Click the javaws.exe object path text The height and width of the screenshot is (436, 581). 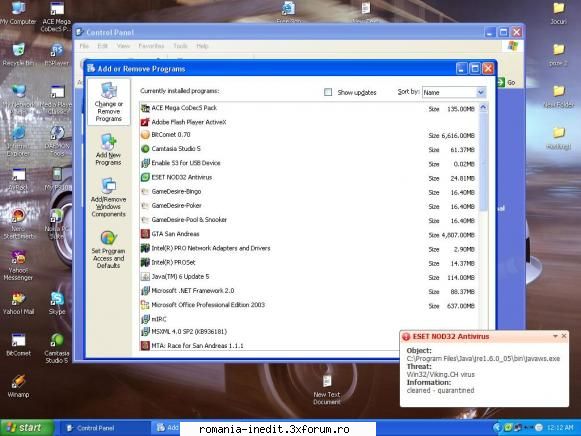pyautogui.click(x=483, y=359)
